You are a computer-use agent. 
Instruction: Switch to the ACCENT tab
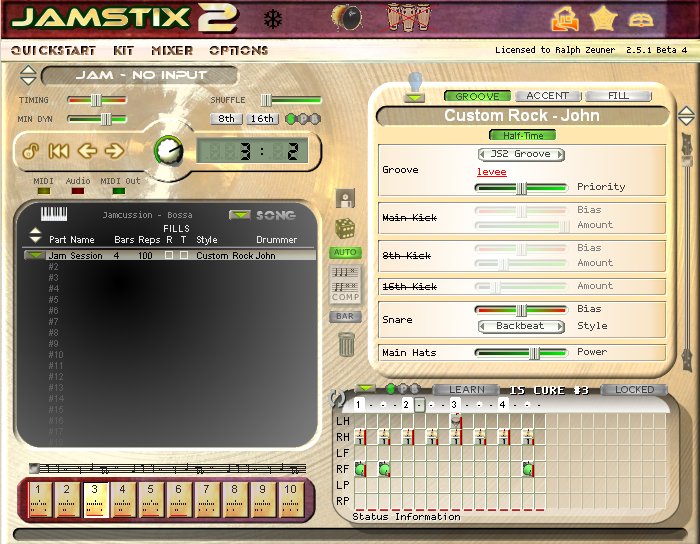point(547,96)
